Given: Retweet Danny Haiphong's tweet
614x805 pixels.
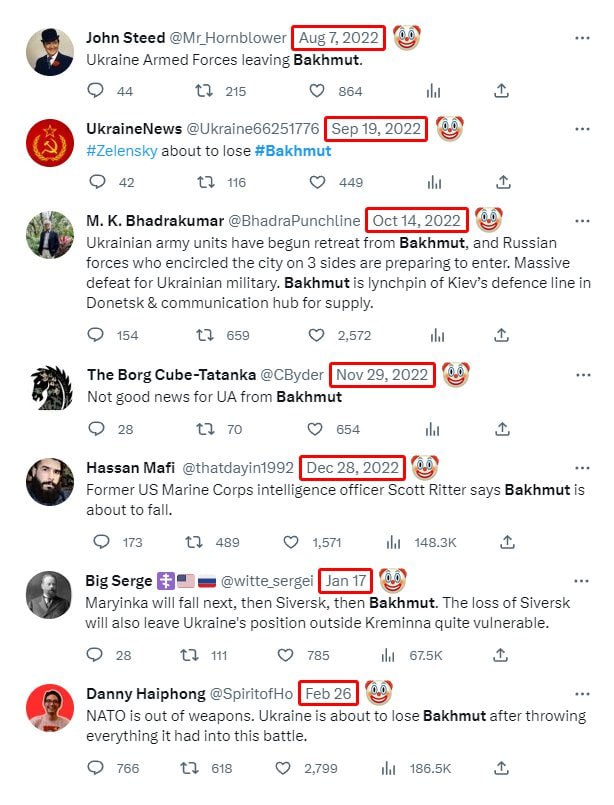Looking at the screenshot, I should (189, 768).
